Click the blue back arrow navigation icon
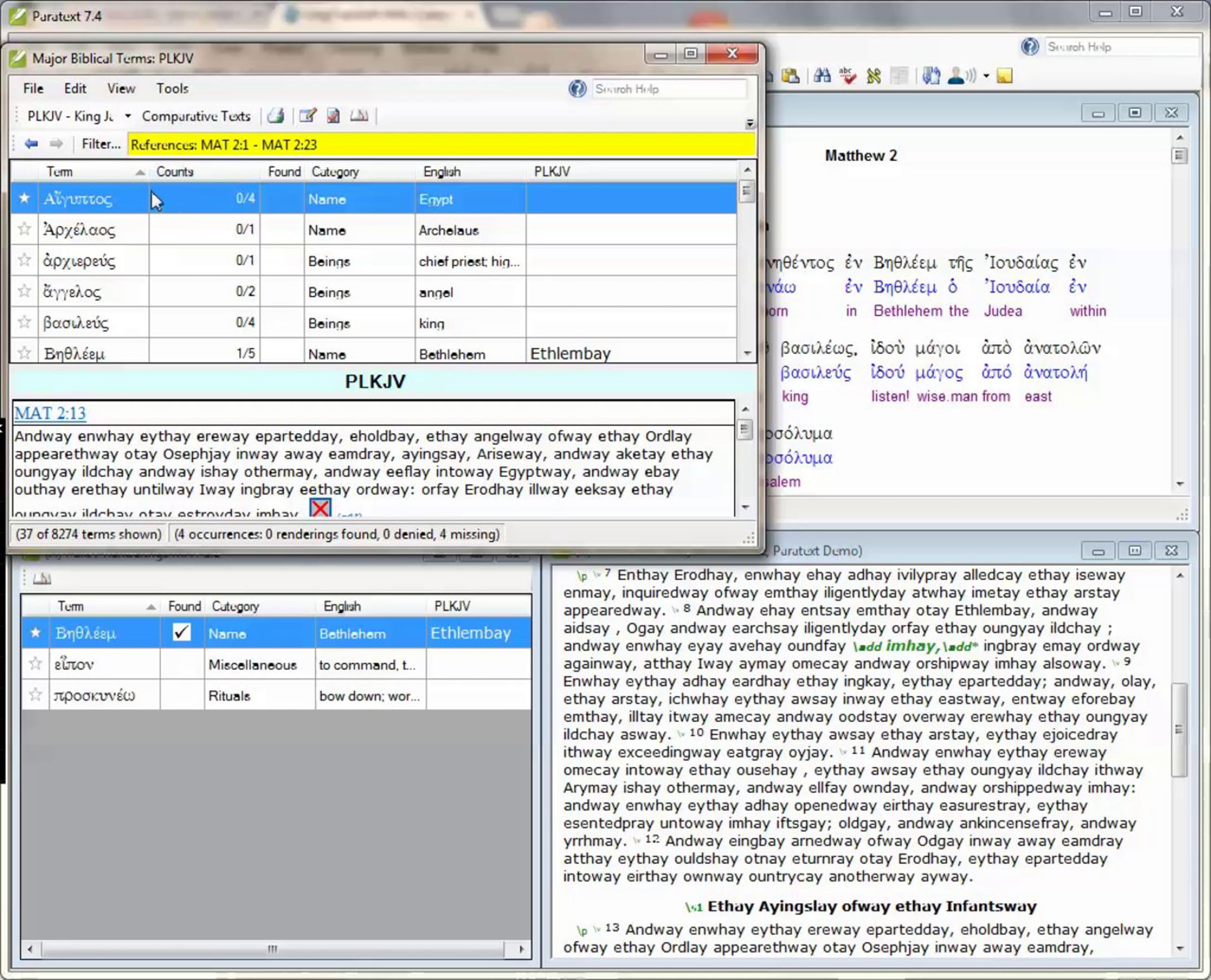Viewport: 1211px width, 980px height. pos(31,144)
